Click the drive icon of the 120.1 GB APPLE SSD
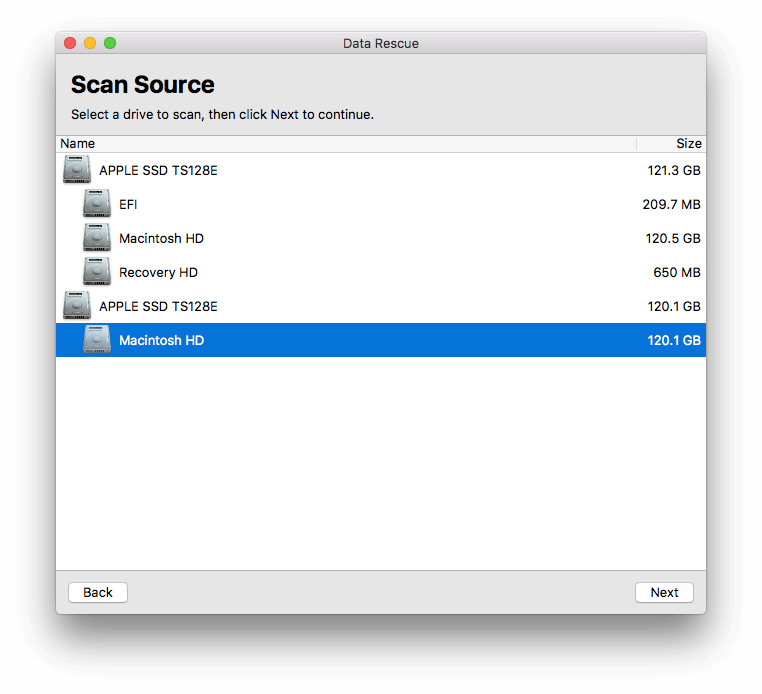Image resolution: width=762 pixels, height=694 pixels. point(77,305)
